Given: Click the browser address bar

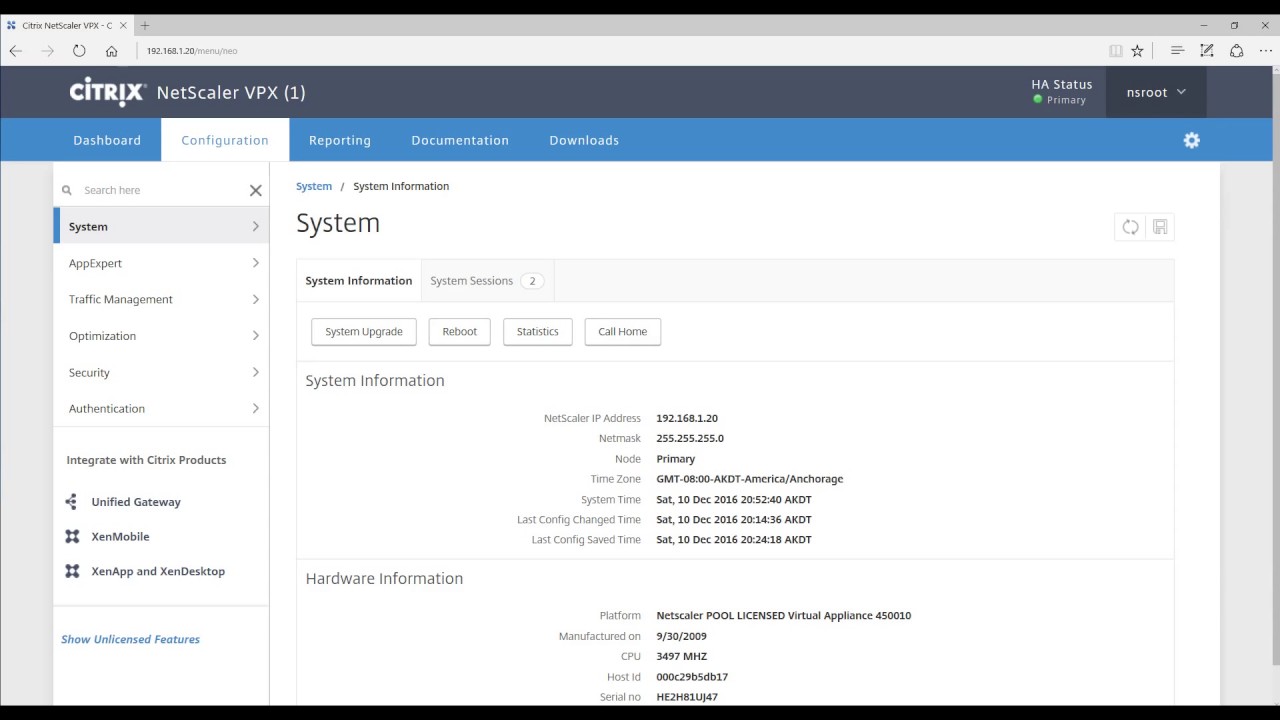Looking at the screenshot, I should coord(620,51).
